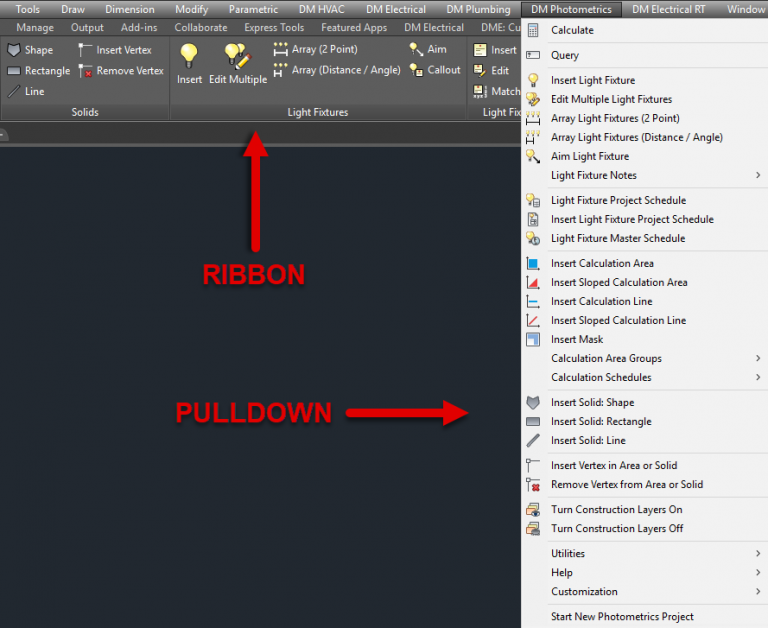Switch to the Featured Apps ribbon tab
The image size is (768, 628).
pos(354,28)
